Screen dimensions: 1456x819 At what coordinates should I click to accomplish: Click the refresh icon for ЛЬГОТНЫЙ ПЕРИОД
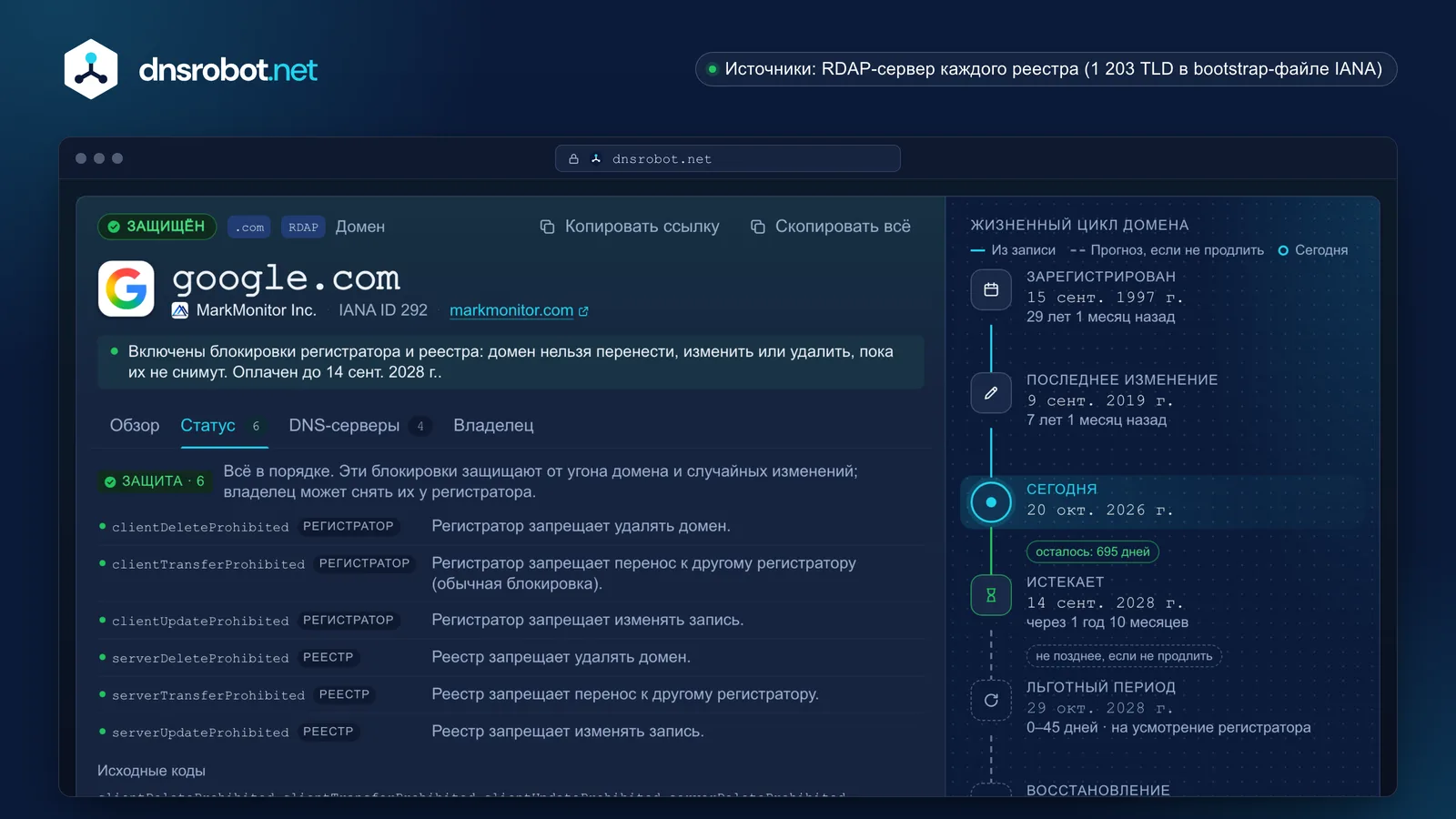(991, 701)
